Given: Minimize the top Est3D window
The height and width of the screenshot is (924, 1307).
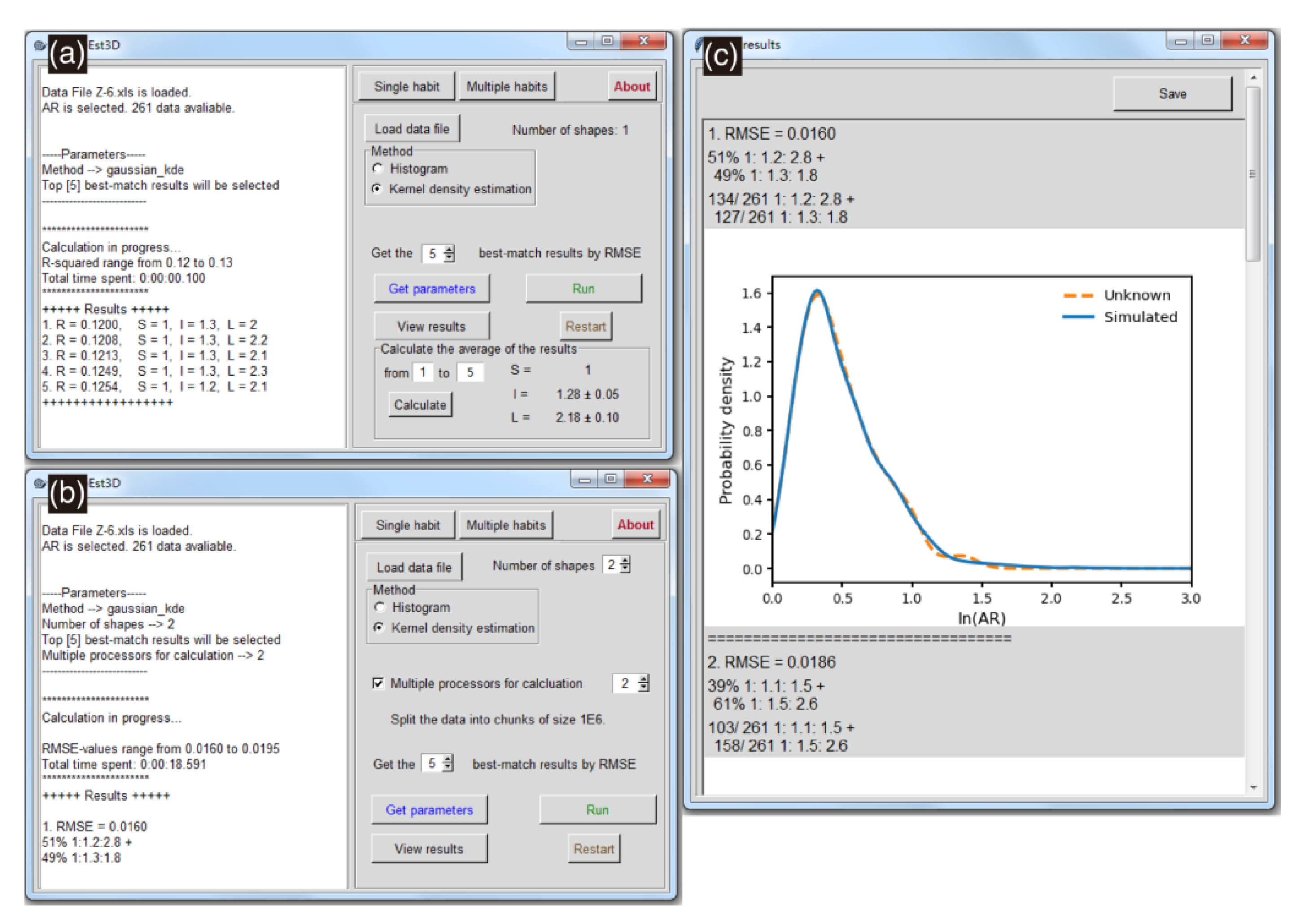Looking at the screenshot, I should tap(581, 42).
